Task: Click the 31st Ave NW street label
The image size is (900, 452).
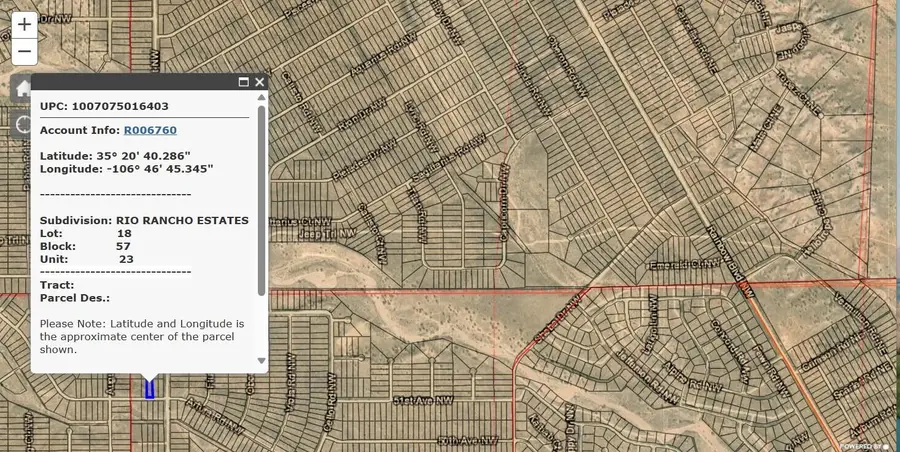Action: point(417,400)
